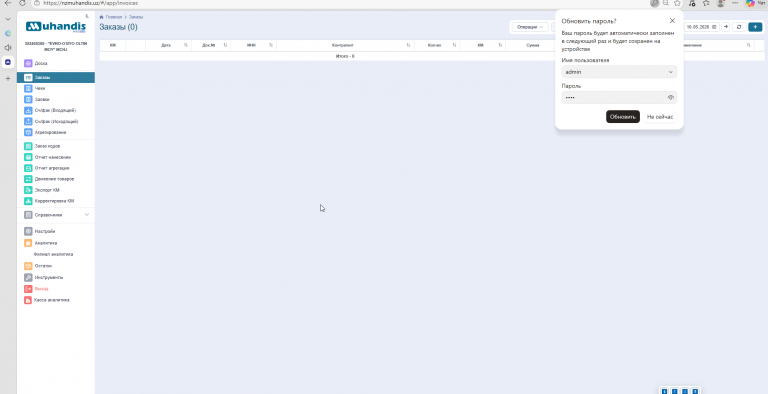
Task: Sort the table by Дата column
Action: click(x=186, y=45)
